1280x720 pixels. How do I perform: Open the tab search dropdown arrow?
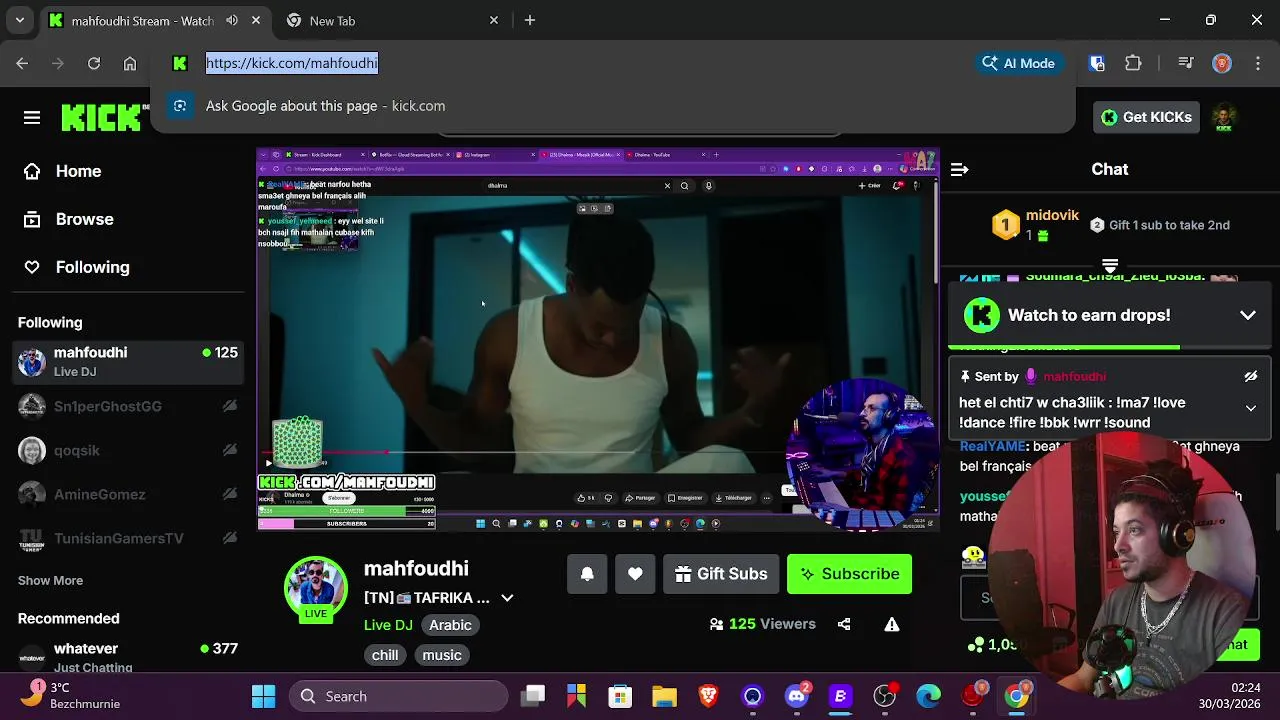click(19, 20)
